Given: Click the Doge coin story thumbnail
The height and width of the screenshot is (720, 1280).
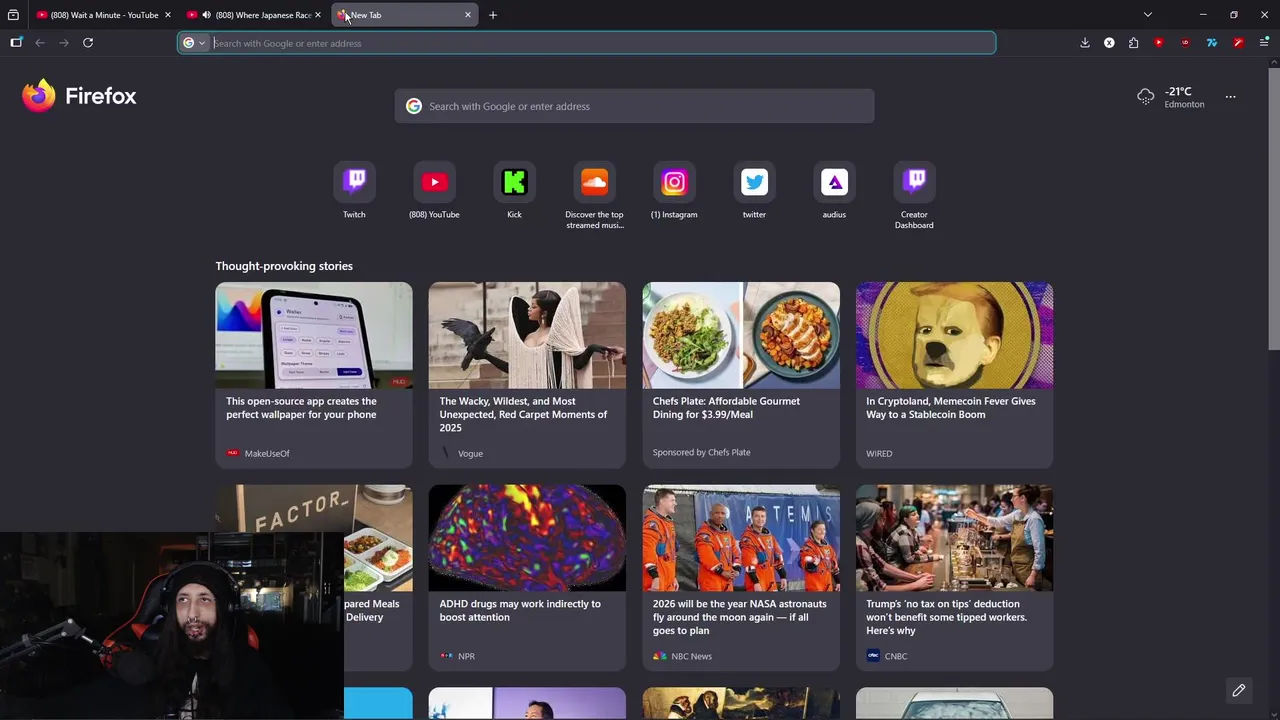Looking at the screenshot, I should pos(954,335).
